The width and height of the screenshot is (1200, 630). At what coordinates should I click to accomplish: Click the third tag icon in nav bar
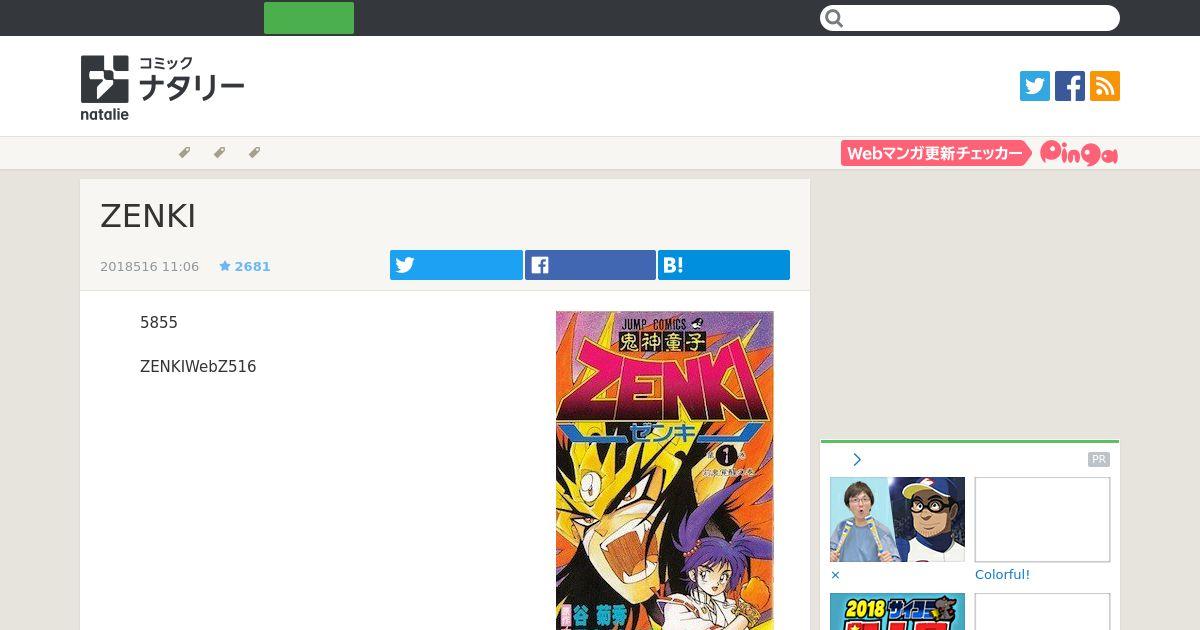pos(254,153)
